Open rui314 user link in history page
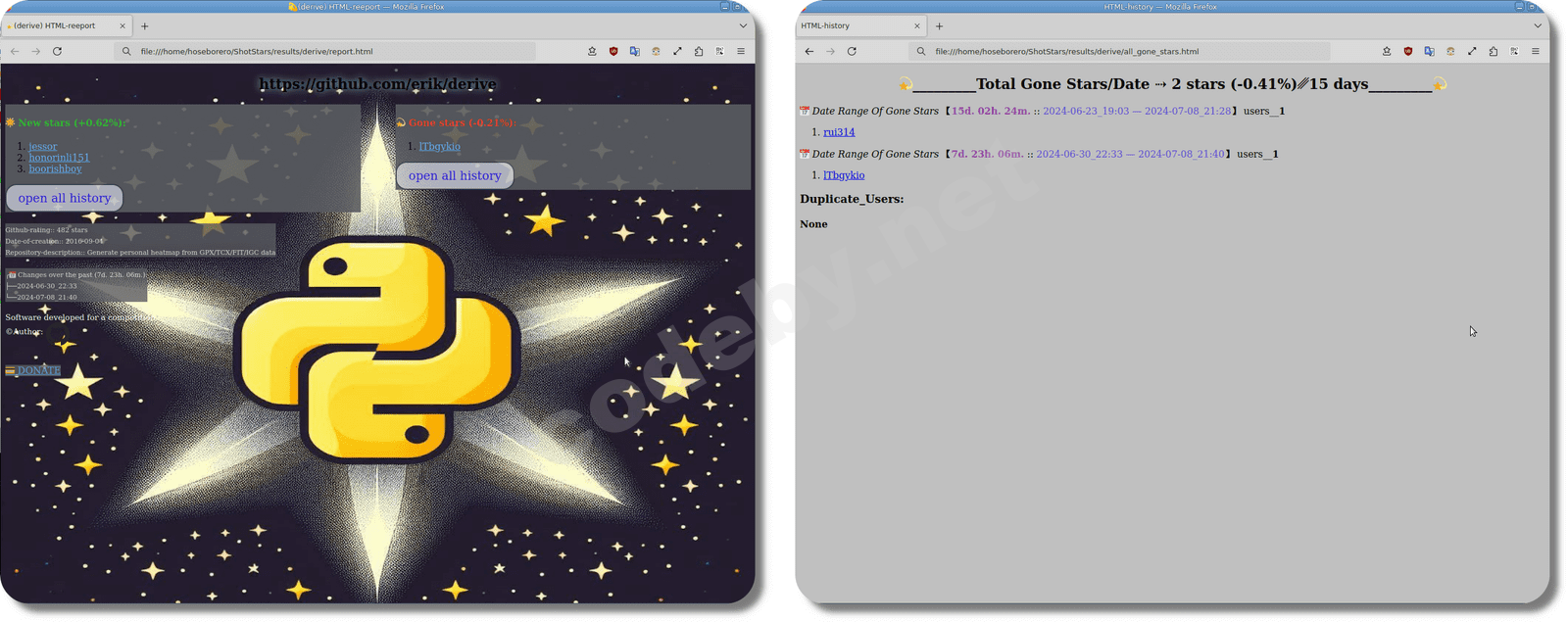 [839, 132]
